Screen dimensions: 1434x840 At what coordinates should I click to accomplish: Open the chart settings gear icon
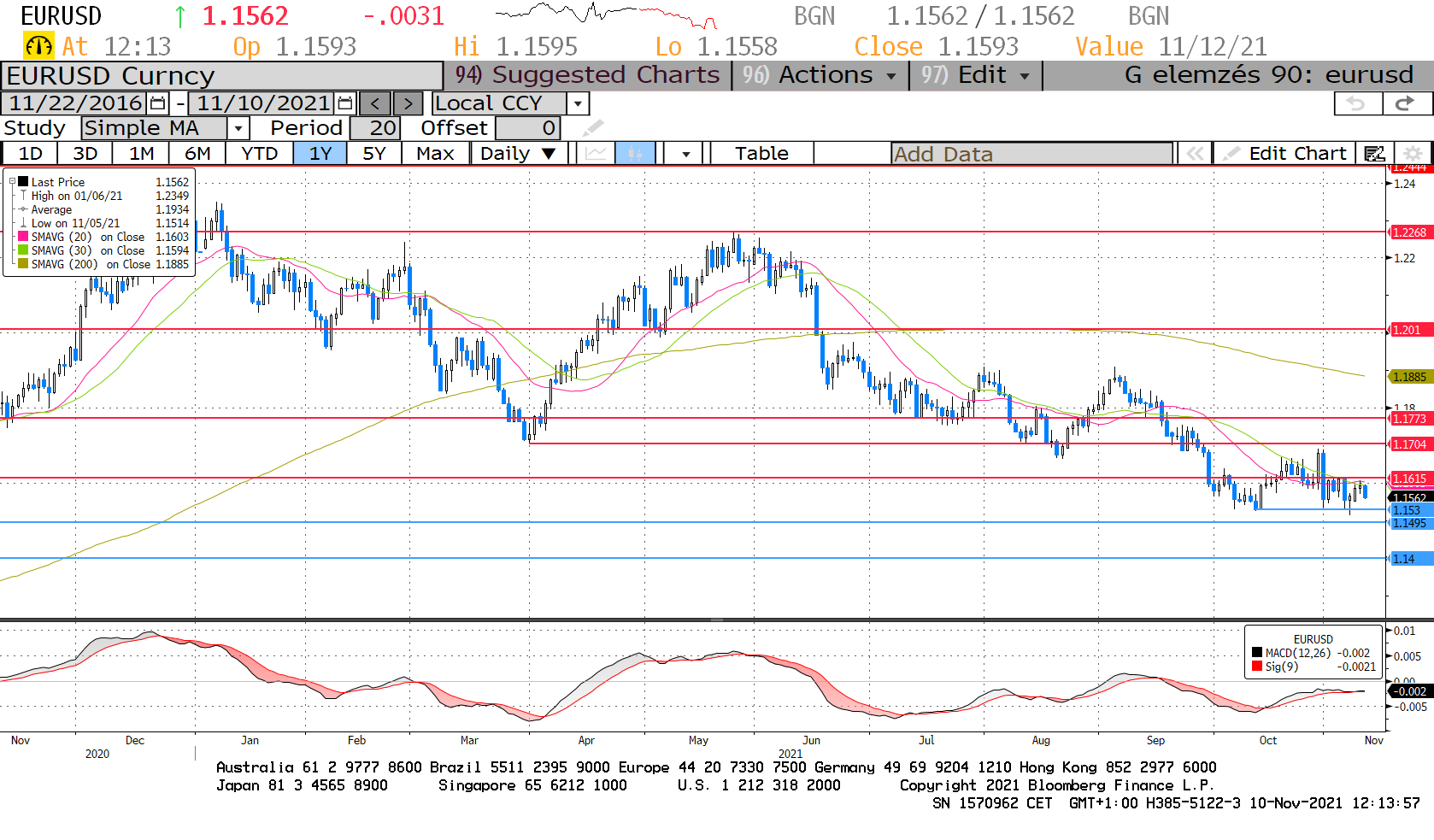[x=1413, y=154]
